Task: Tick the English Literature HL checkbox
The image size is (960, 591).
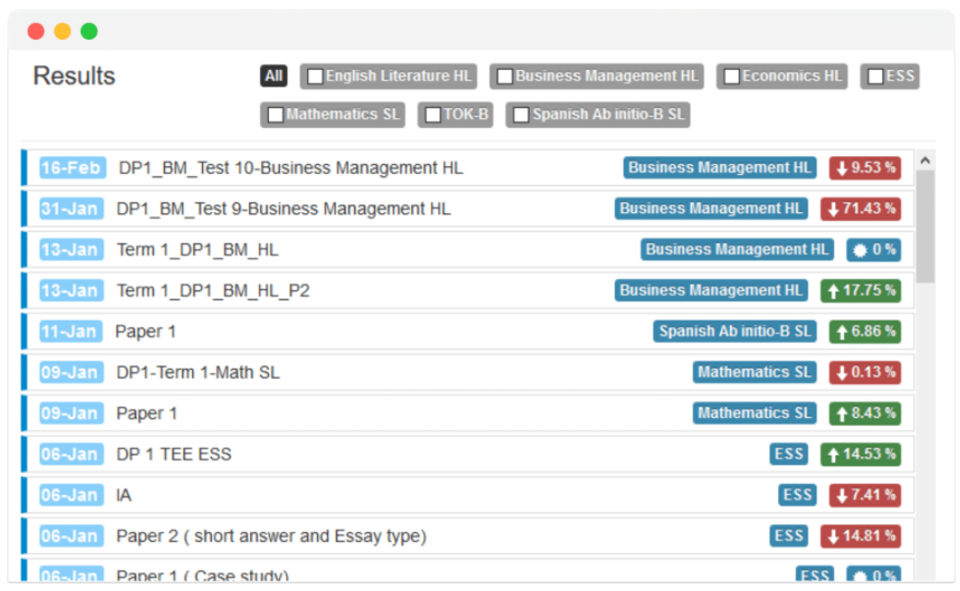Action: [x=315, y=77]
